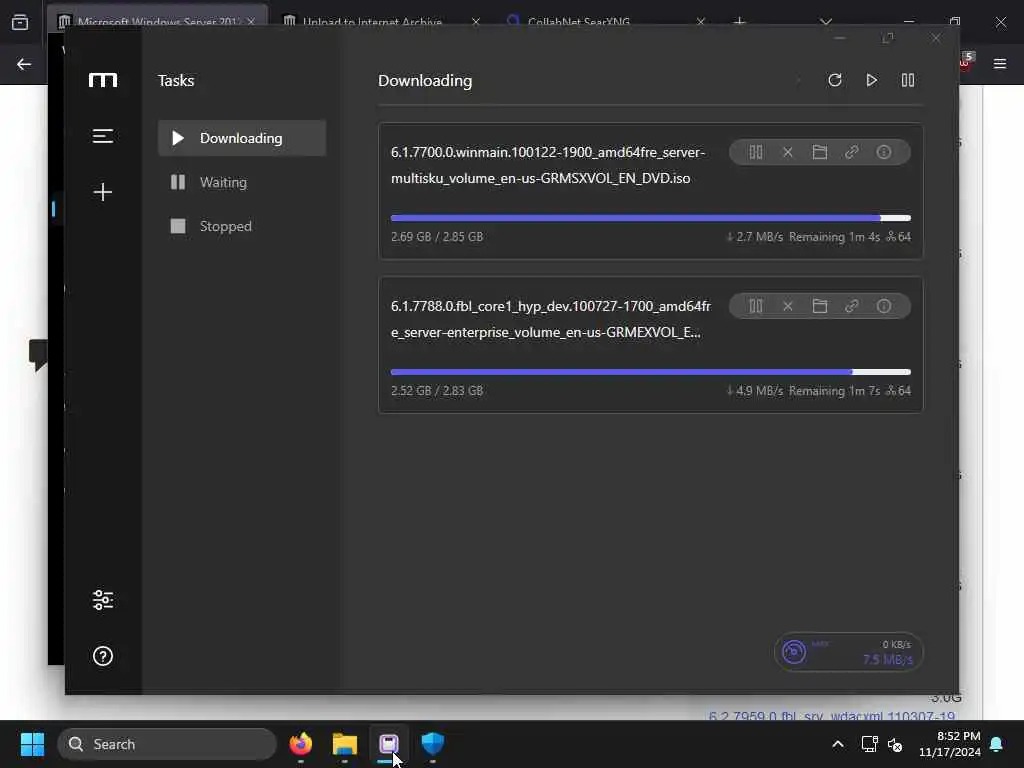Open the task list menu icon in sidebar
The width and height of the screenshot is (1024, 768).
[103, 136]
